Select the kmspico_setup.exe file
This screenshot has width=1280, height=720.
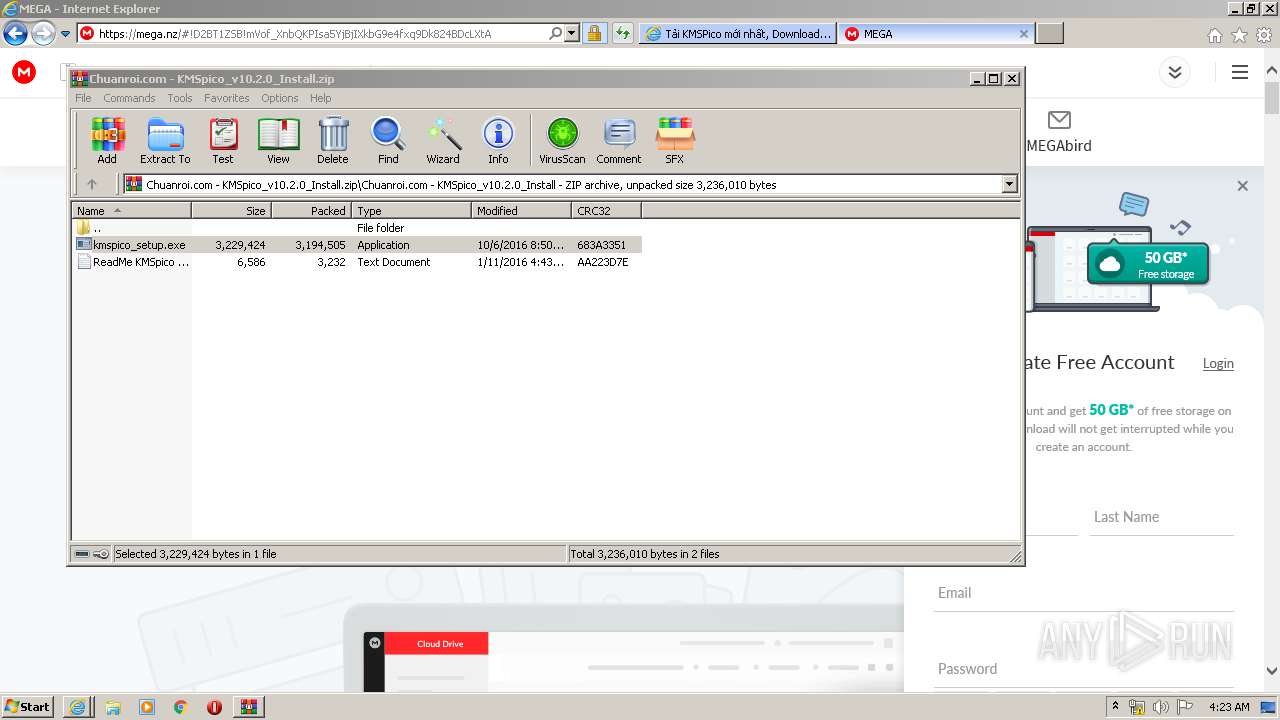(x=139, y=245)
